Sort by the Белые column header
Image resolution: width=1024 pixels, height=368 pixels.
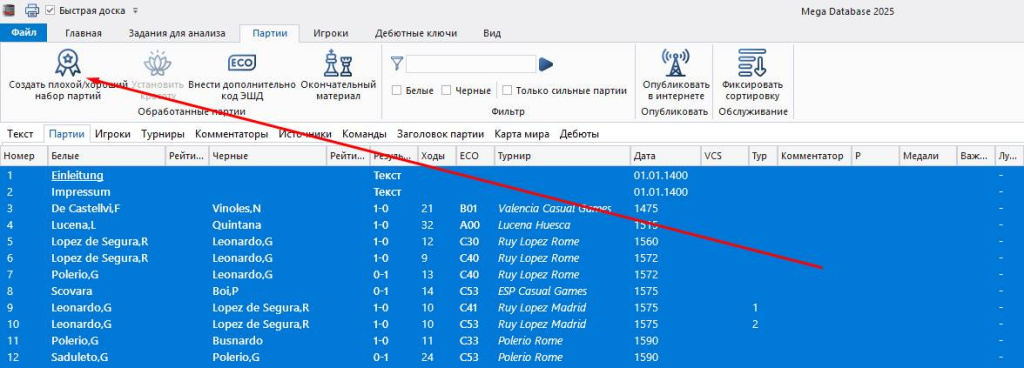coord(106,157)
